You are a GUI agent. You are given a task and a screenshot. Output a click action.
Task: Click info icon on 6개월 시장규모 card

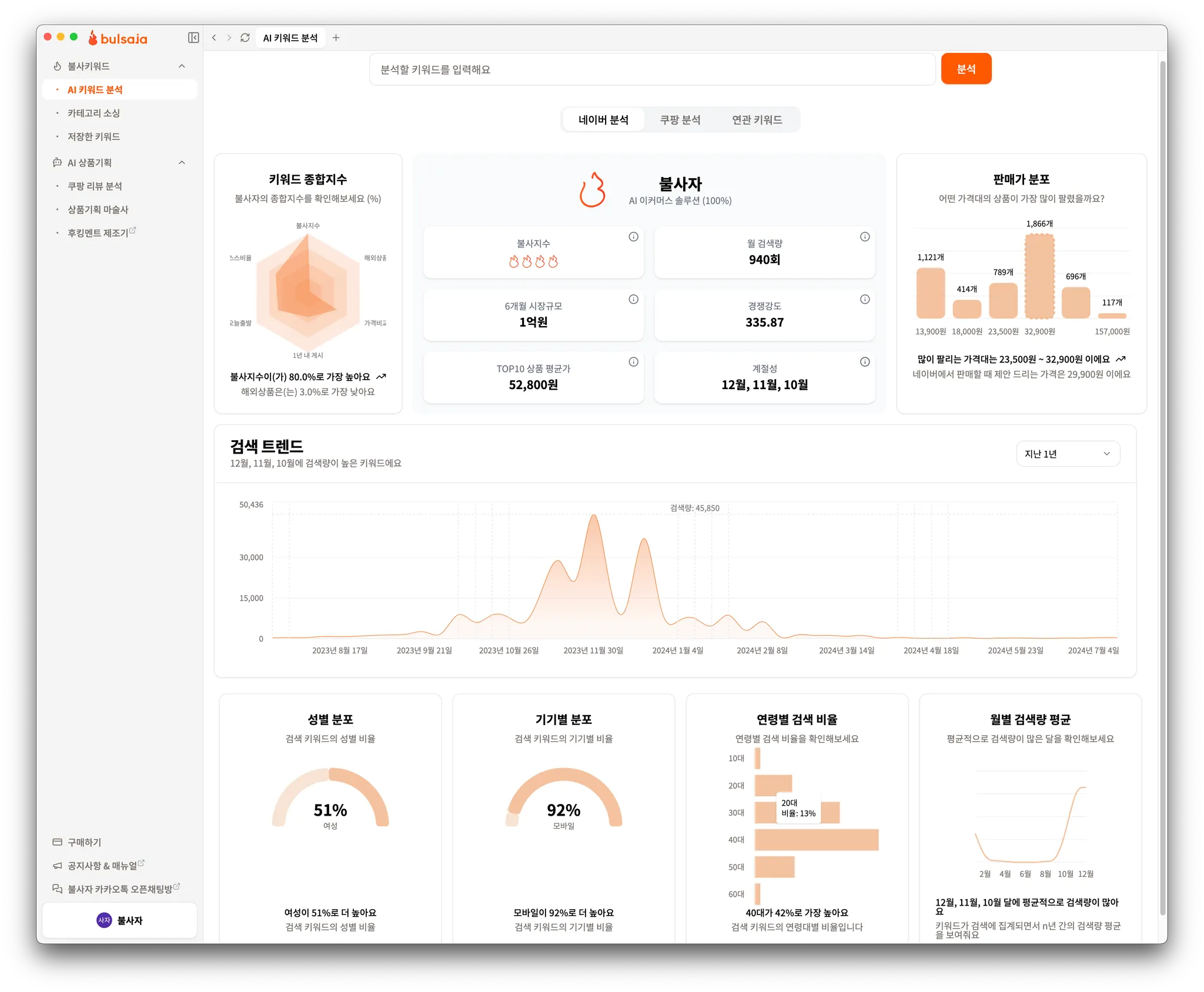coord(633,299)
